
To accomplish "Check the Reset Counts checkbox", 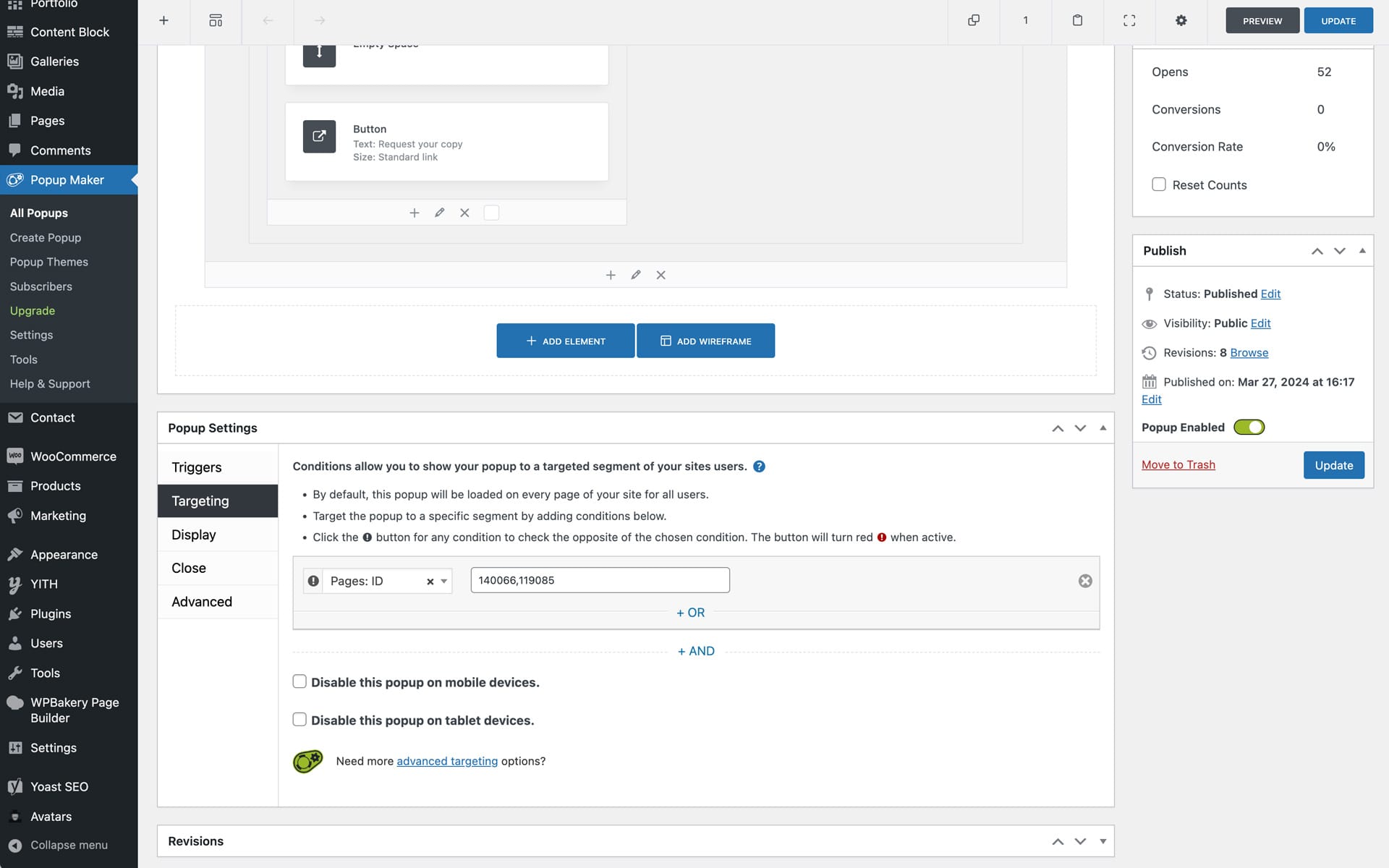I will click(x=1158, y=184).
